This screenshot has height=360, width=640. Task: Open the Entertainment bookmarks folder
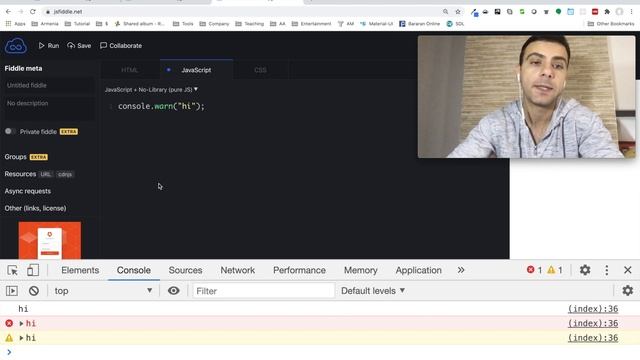(311, 24)
